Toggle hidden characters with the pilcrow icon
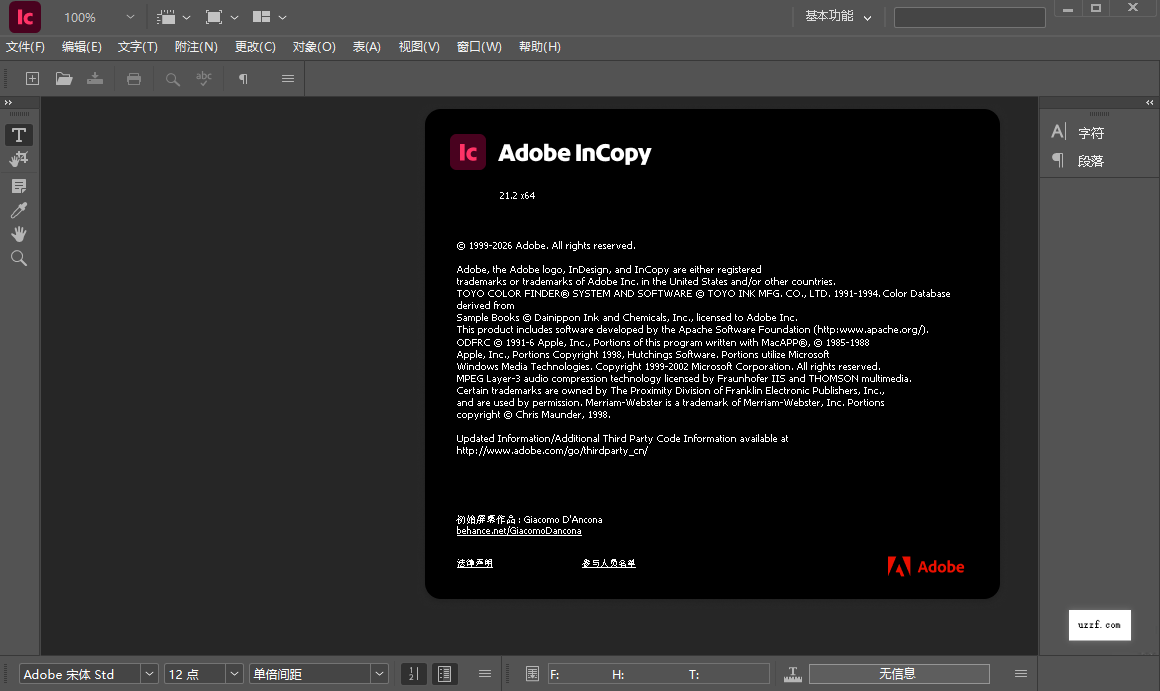The height and width of the screenshot is (691, 1160). (x=242, y=78)
